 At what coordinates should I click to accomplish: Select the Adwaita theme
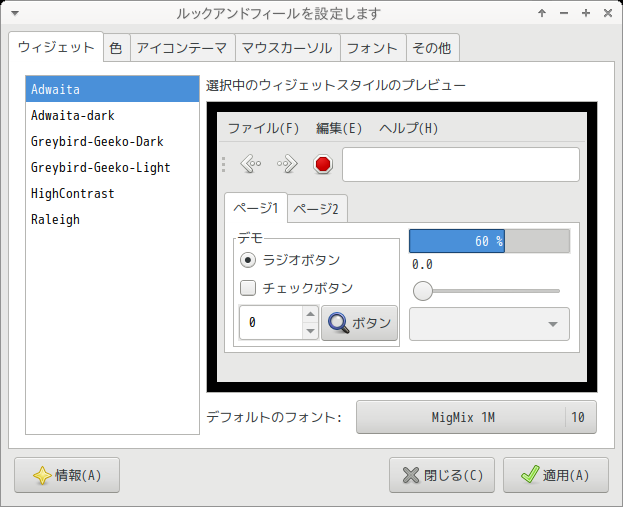click(112, 89)
